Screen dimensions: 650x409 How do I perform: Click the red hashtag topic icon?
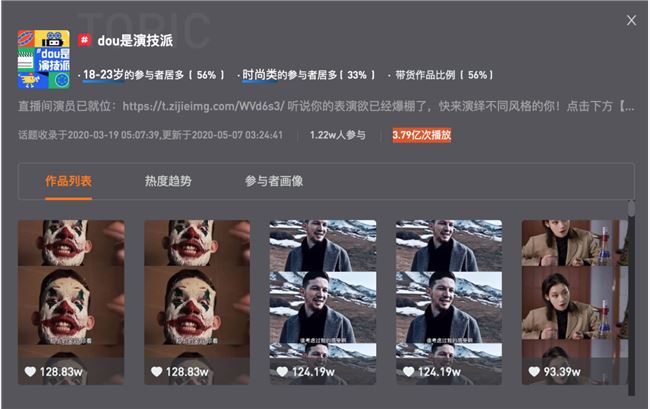coord(85,40)
